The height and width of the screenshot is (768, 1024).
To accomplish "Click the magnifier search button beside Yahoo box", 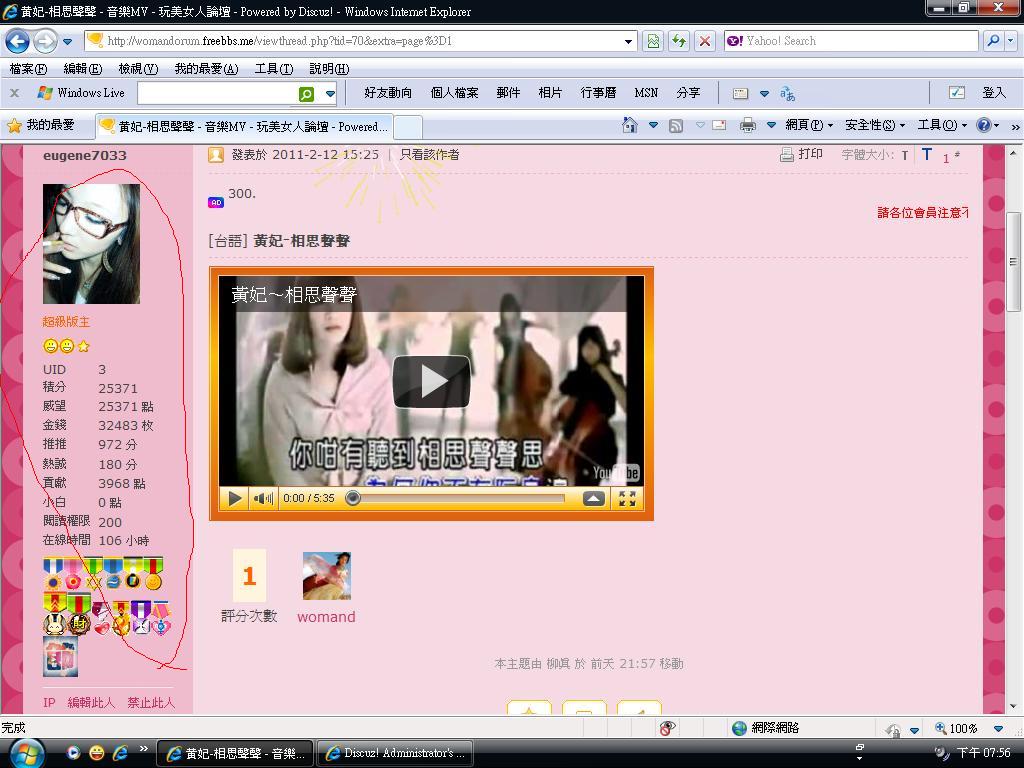I will coord(993,40).
